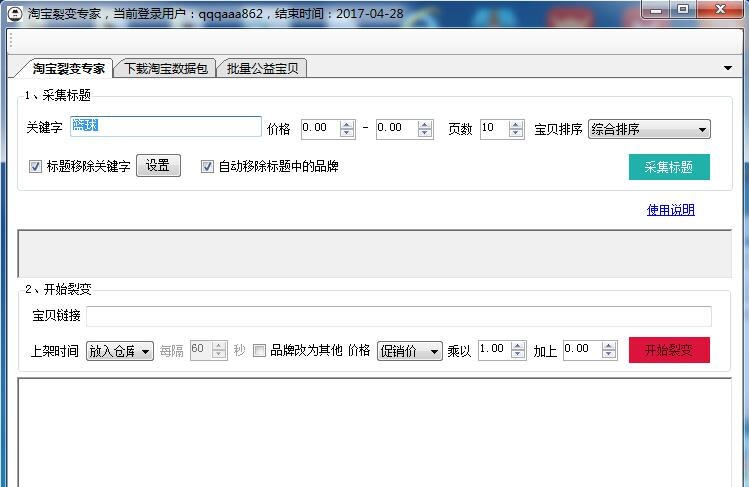This screenshot has width=749, height=487.
Task: Click the 设置 button
Action: tap(158, 166)
